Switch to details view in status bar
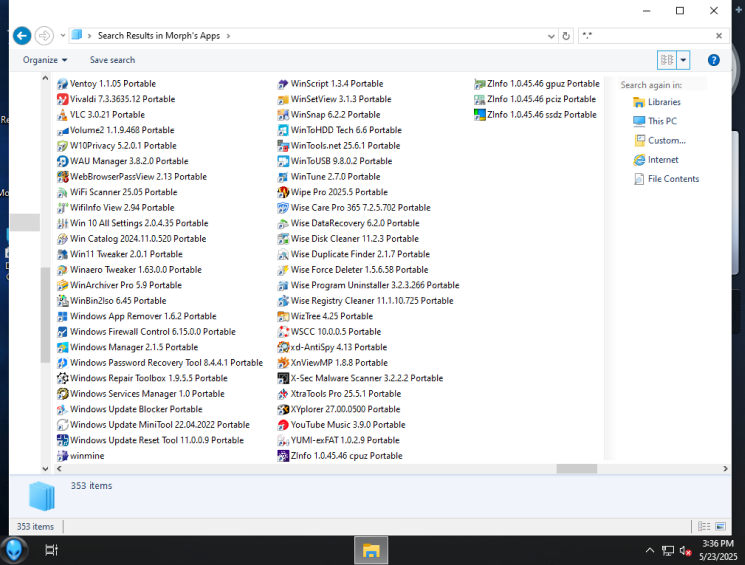 coord(704,527)
